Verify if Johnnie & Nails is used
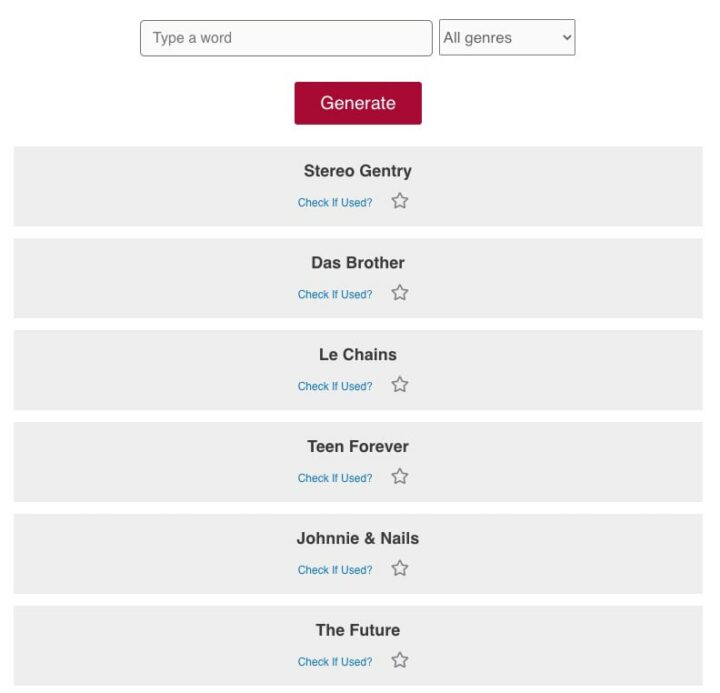 click(335, 570)
